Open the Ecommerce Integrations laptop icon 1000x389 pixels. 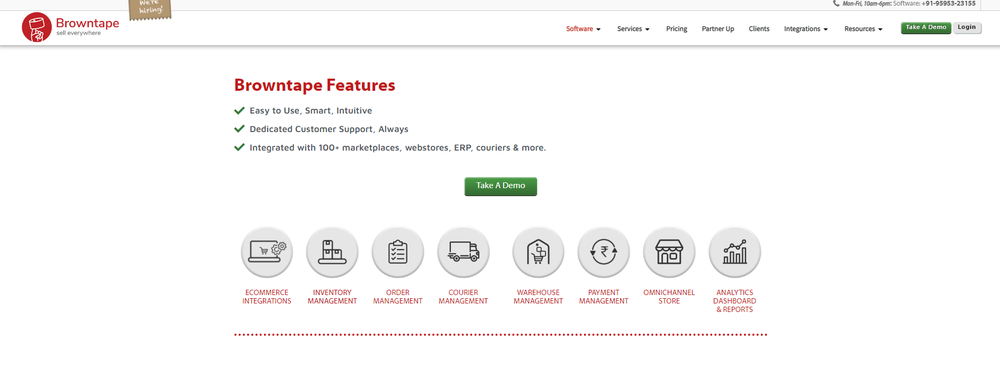(x=267, y=253)
